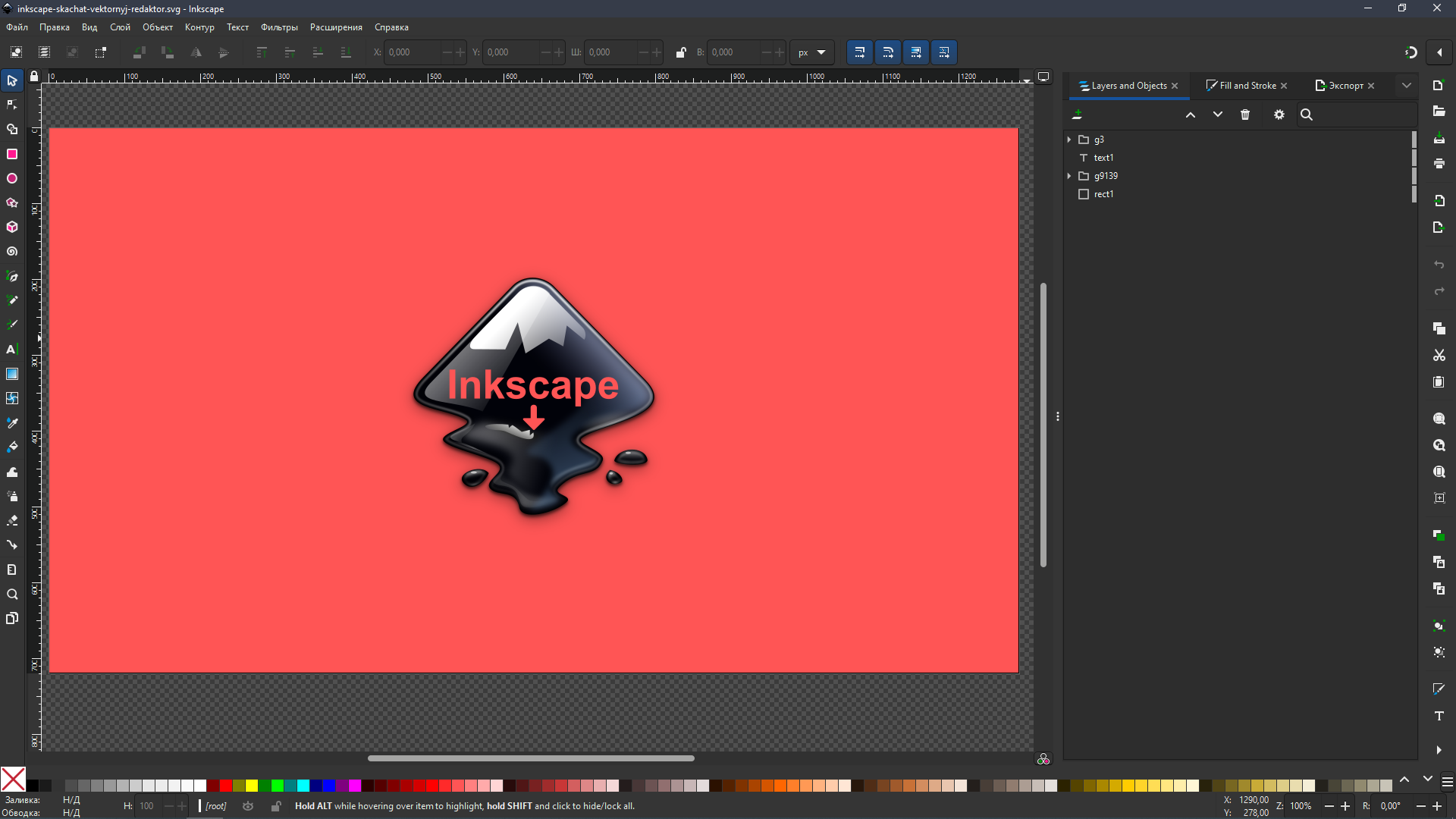Select the Eraser tool
Viewport: 1456px width, 819px height.
[12, 520]
